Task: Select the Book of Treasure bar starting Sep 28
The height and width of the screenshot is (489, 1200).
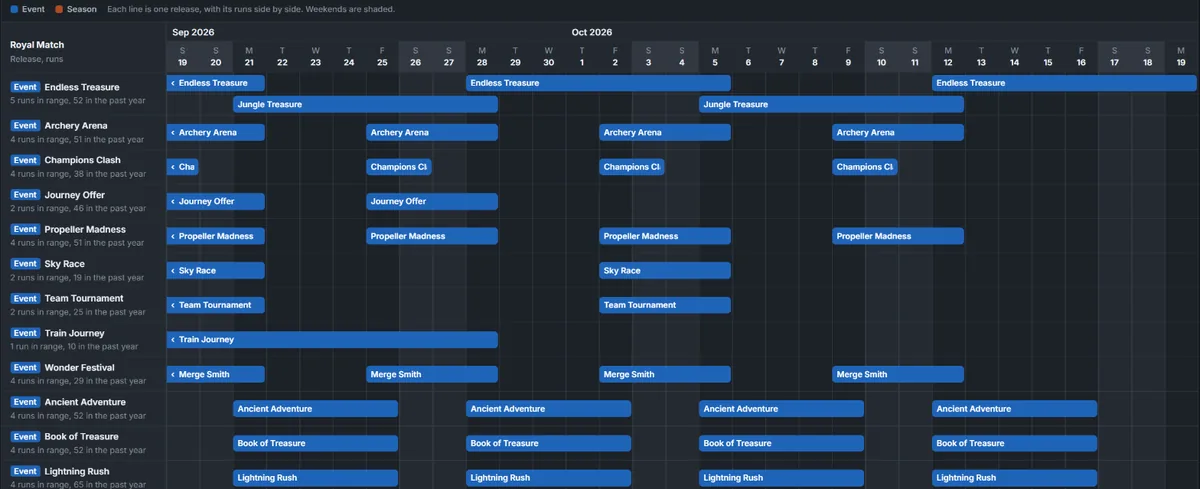Action: tap(548, 443)
